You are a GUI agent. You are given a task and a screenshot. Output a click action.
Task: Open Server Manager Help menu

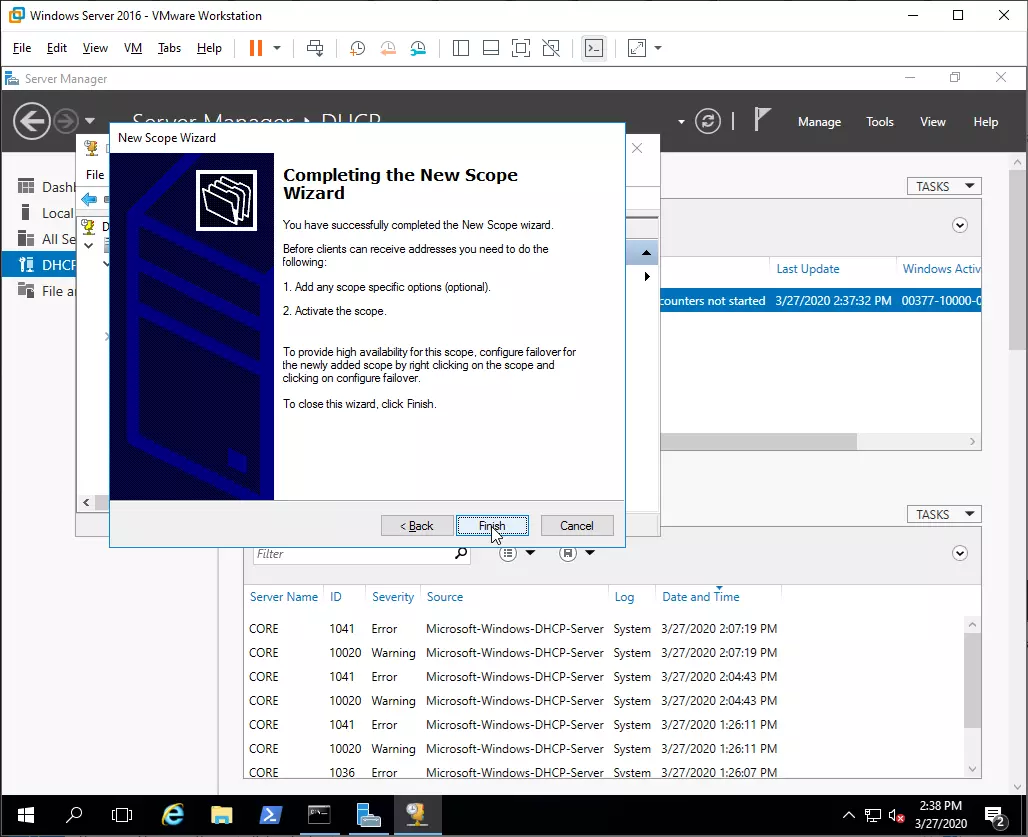pyautogui.click(x=985, y=122)
